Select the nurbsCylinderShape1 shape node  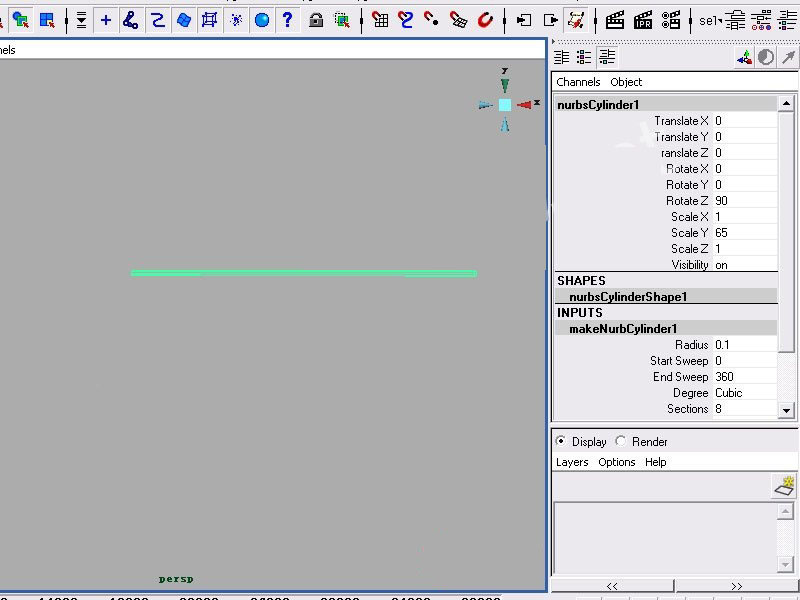[666, 297]
